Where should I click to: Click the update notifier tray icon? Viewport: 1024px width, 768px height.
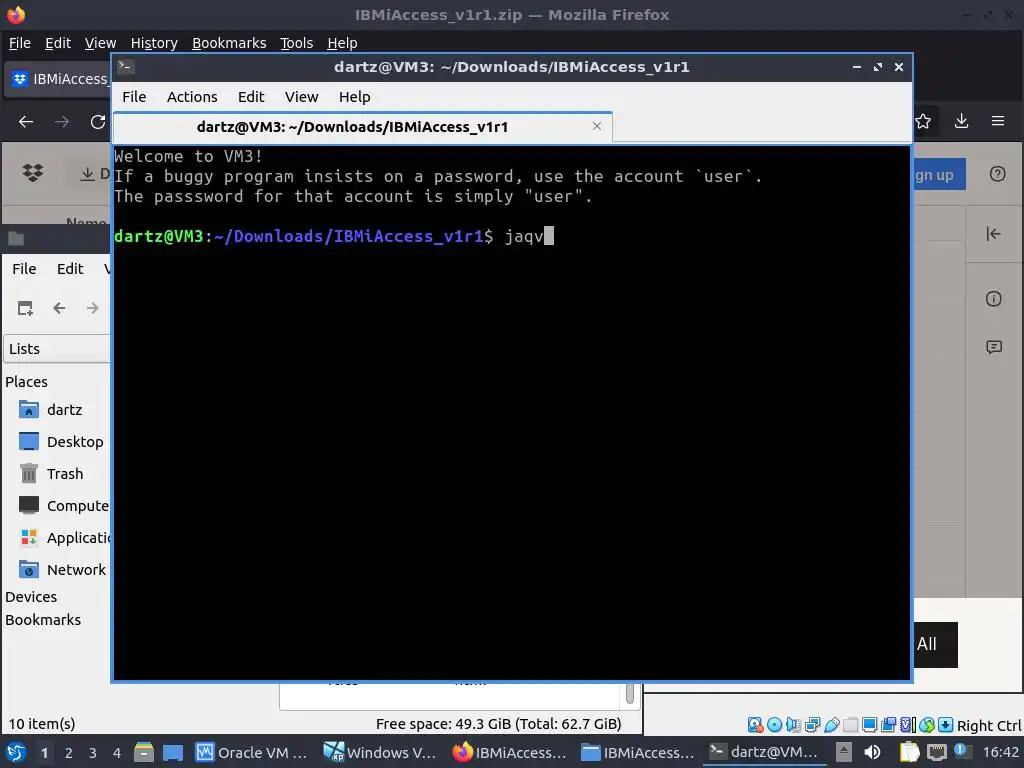pos(961,751)
